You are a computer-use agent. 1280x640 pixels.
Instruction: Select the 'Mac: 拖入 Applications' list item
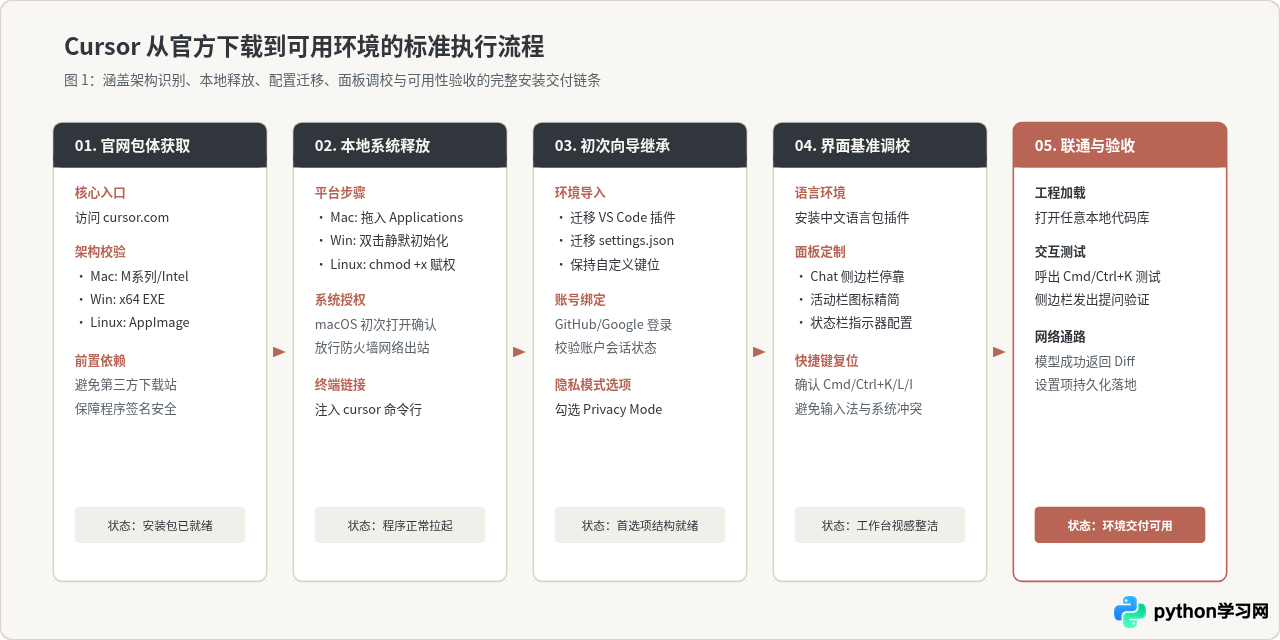pyautogui.click(x=389, y=217)
